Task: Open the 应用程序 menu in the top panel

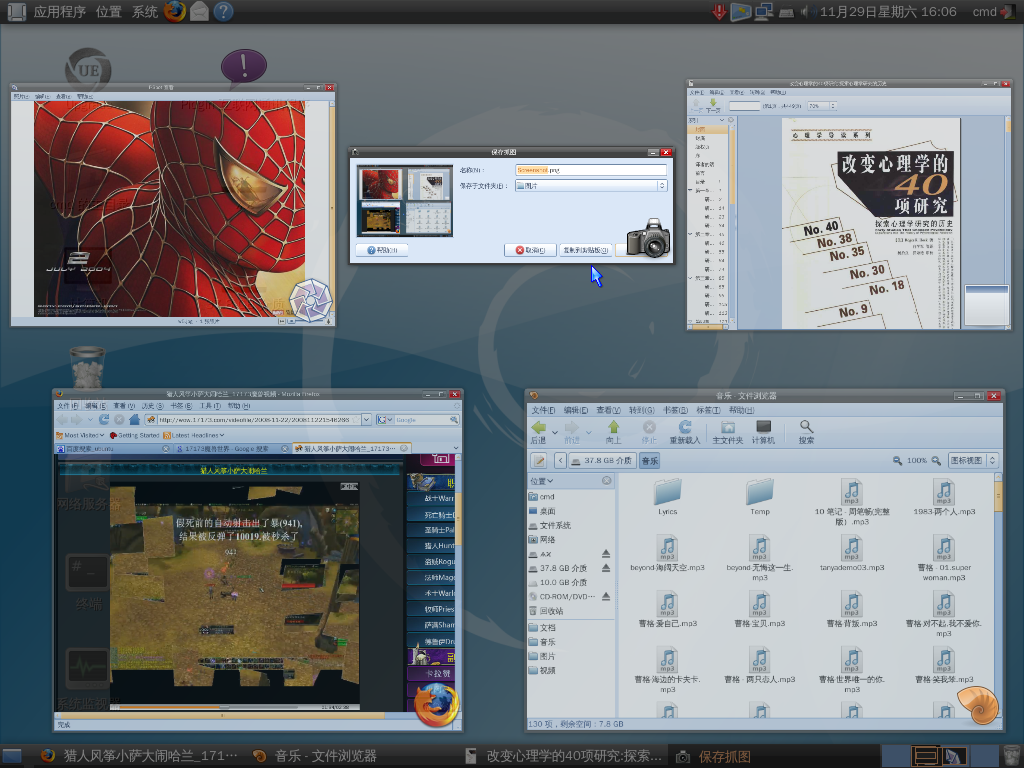Action: [59, 12]
